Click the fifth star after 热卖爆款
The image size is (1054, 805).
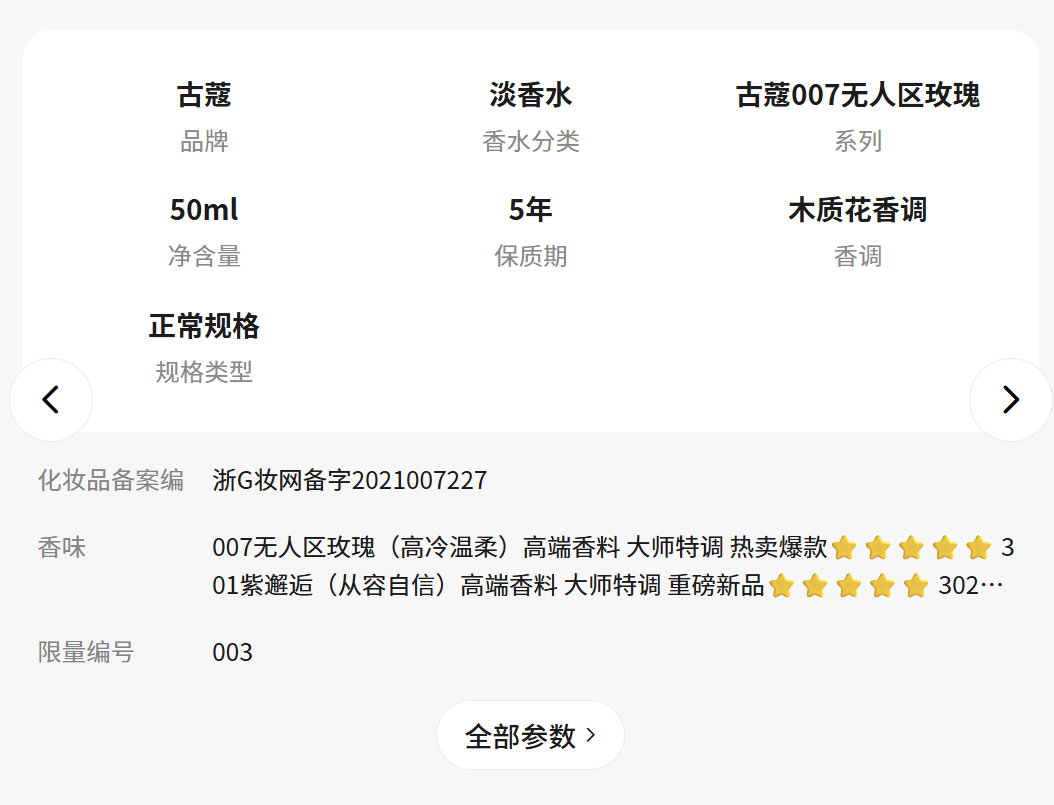click(x=978, y=548)
